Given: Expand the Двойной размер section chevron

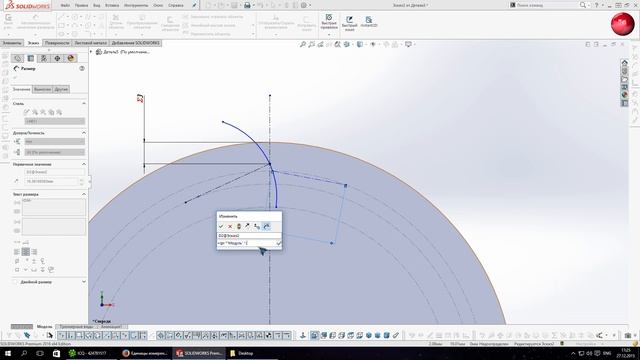Looking at the screenshot, I should tap(84, 282).
